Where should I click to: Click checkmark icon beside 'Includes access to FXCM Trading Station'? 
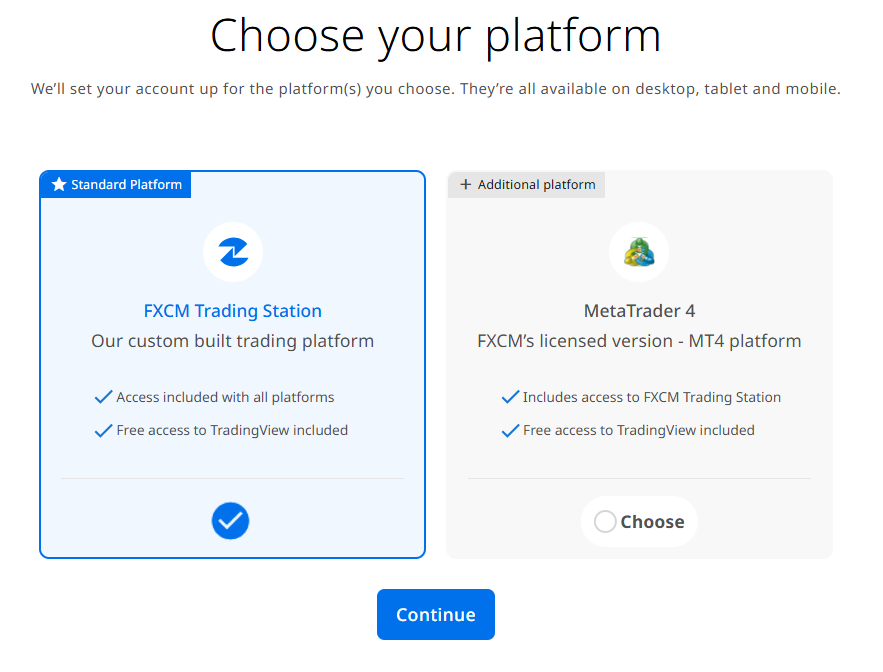point(510,398)
